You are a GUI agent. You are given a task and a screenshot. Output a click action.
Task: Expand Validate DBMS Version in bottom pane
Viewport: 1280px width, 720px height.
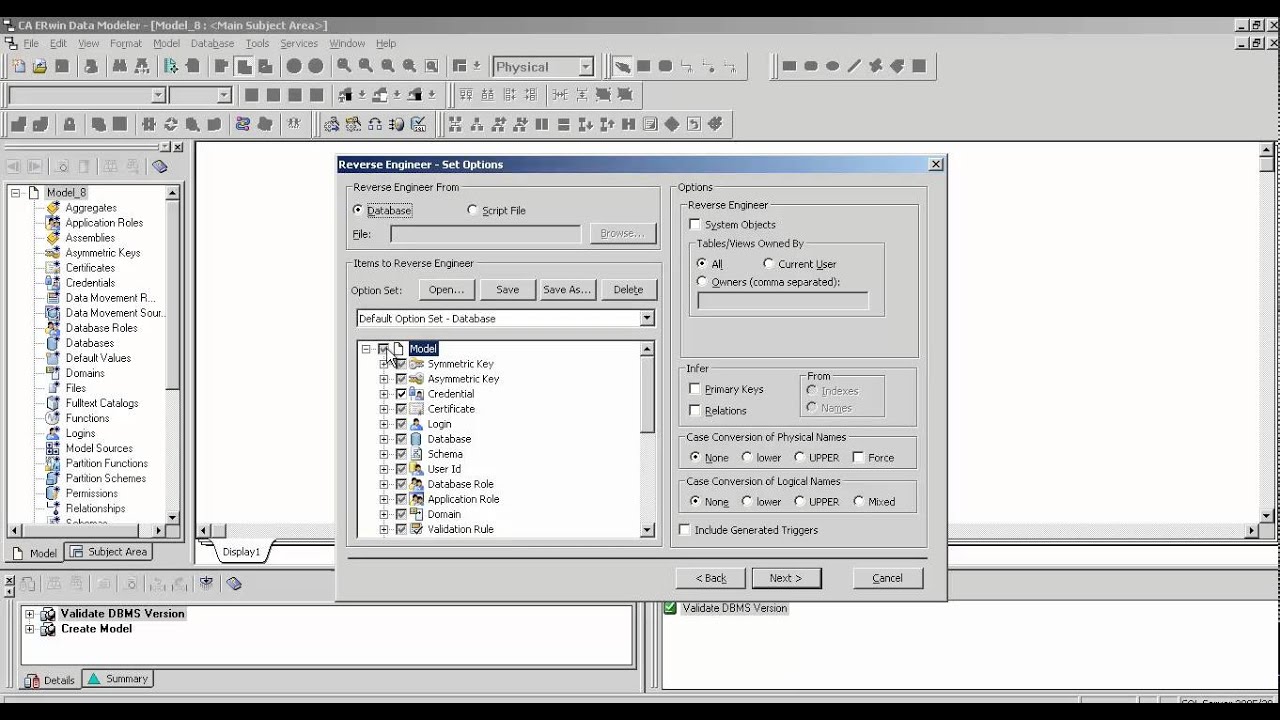(x=29, y=614)
